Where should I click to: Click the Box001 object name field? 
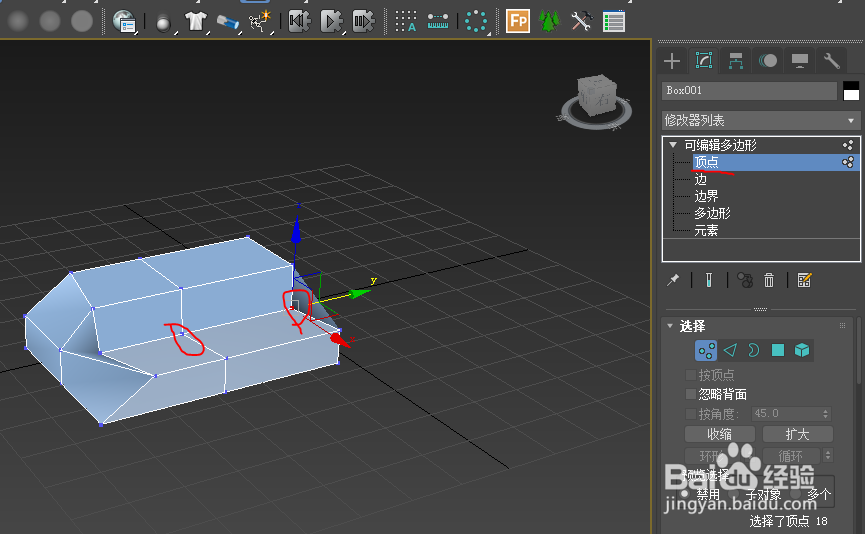[x=749, y=90]
